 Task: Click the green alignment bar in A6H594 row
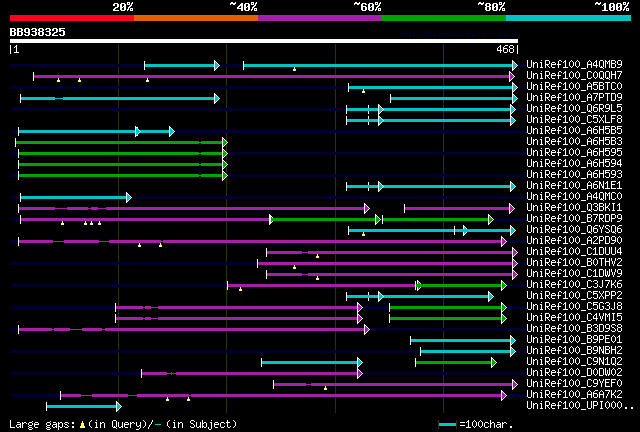[122, 165]
